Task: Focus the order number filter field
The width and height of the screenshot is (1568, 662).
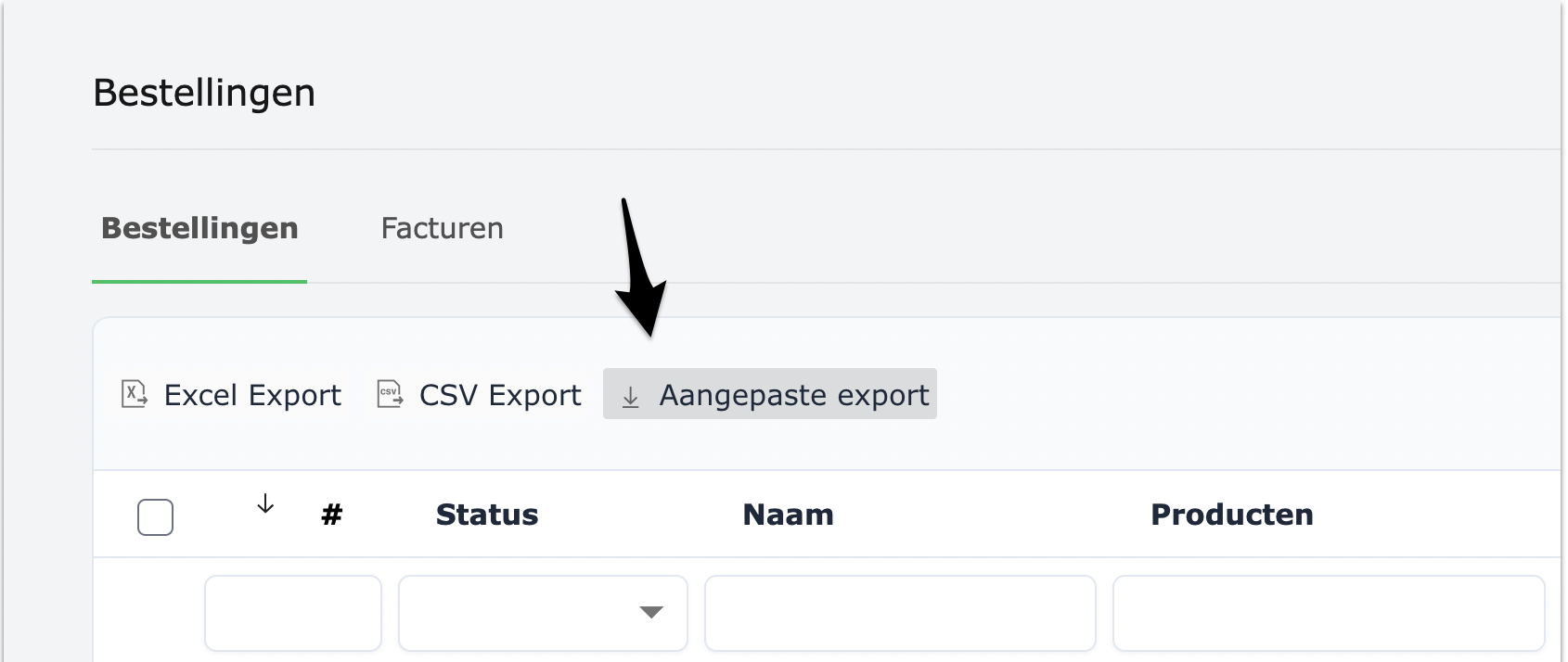Action: (293, 613)
